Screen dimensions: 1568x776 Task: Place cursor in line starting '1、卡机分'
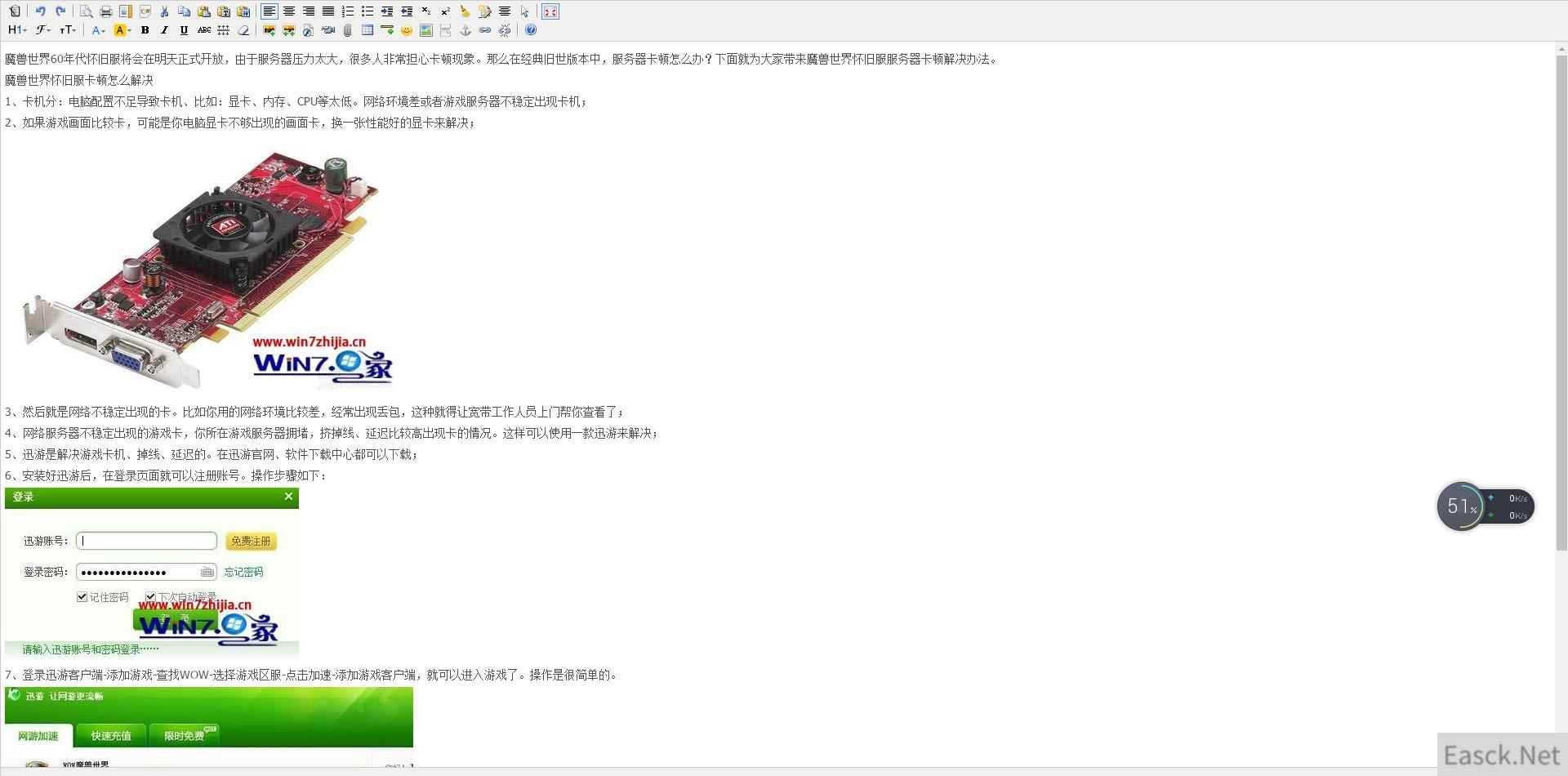click(x=296, y=101)
